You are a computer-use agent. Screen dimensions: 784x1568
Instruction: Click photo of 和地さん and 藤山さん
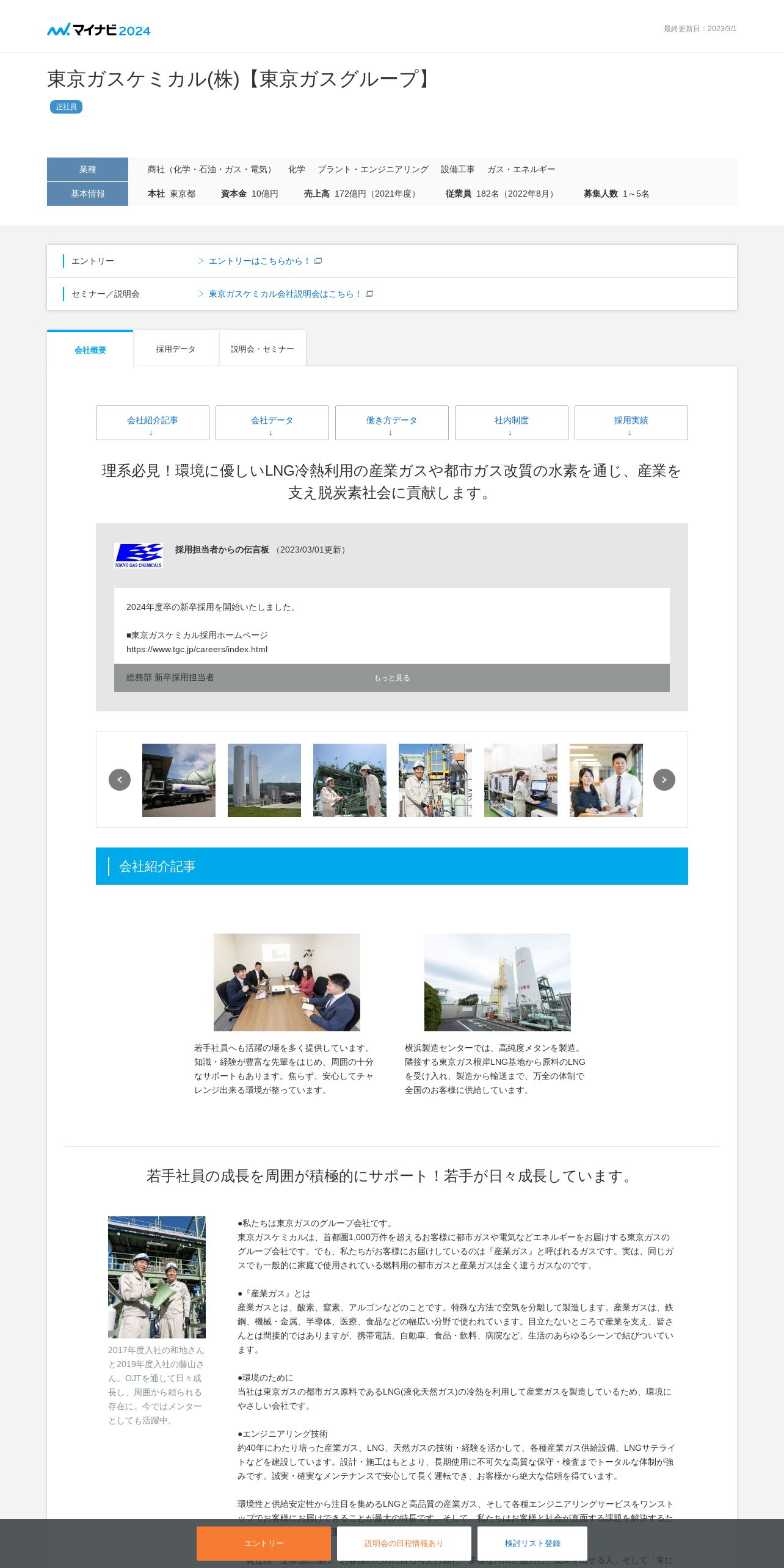157,1277
